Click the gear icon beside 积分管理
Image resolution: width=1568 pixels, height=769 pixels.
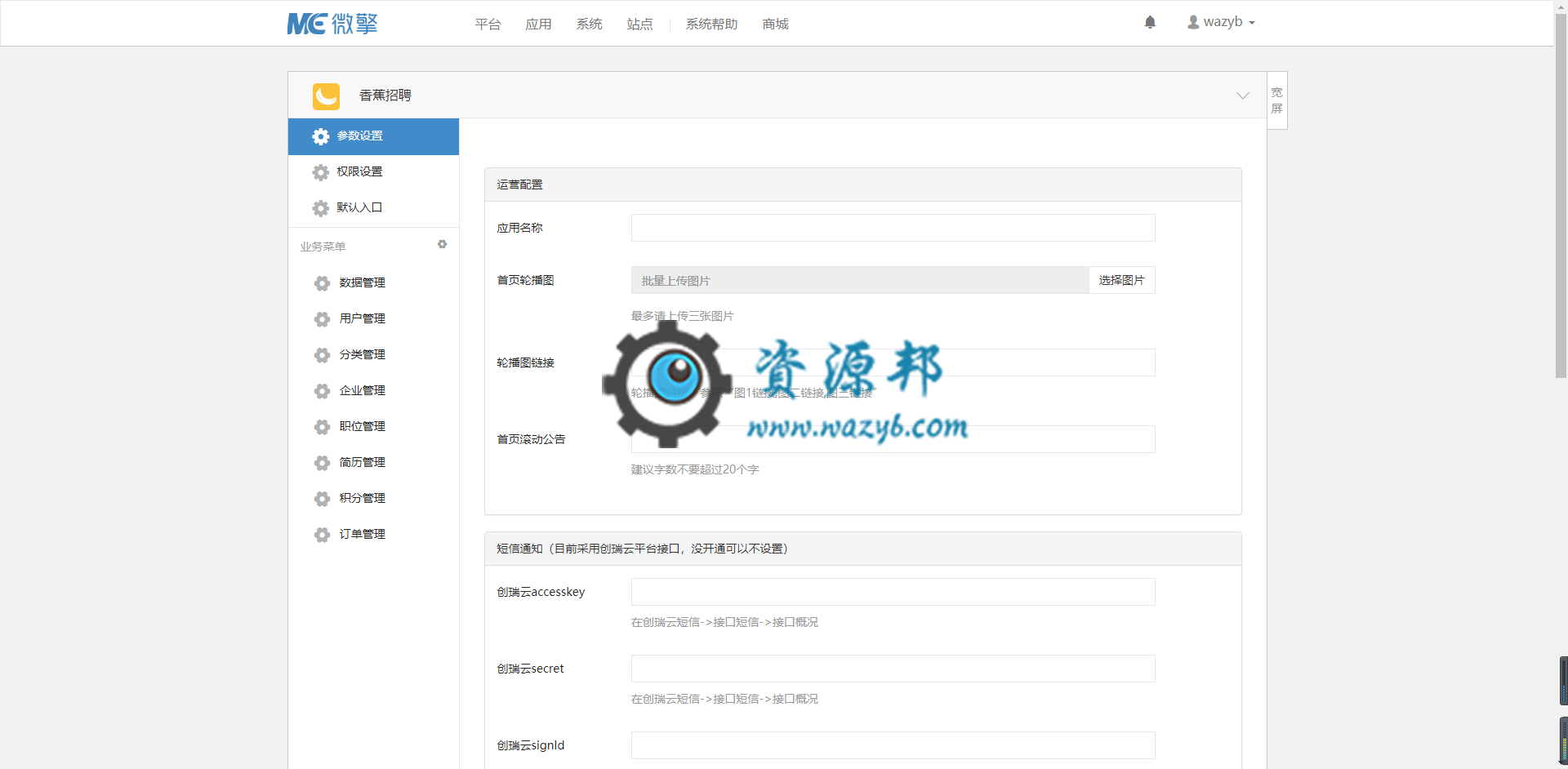tap(323, 499)
